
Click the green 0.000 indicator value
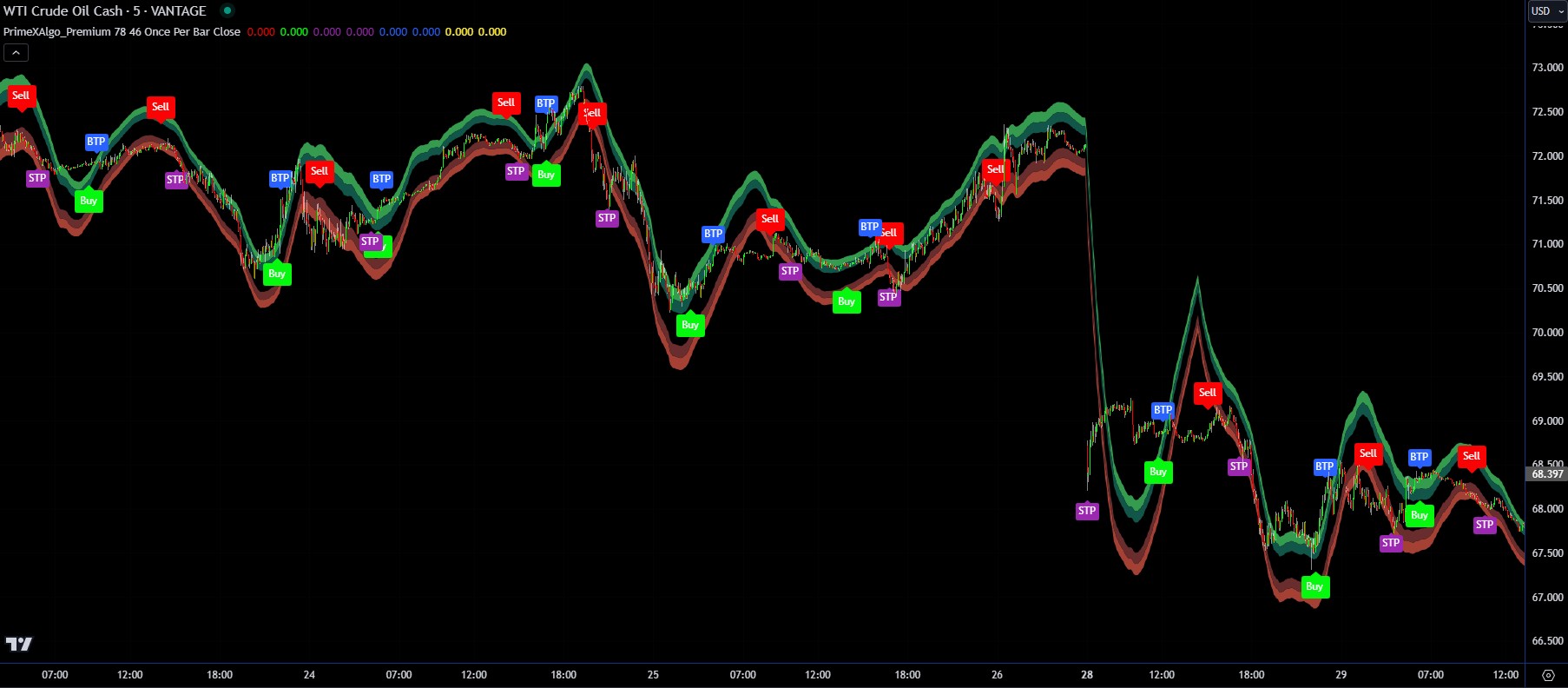point(293,32)
